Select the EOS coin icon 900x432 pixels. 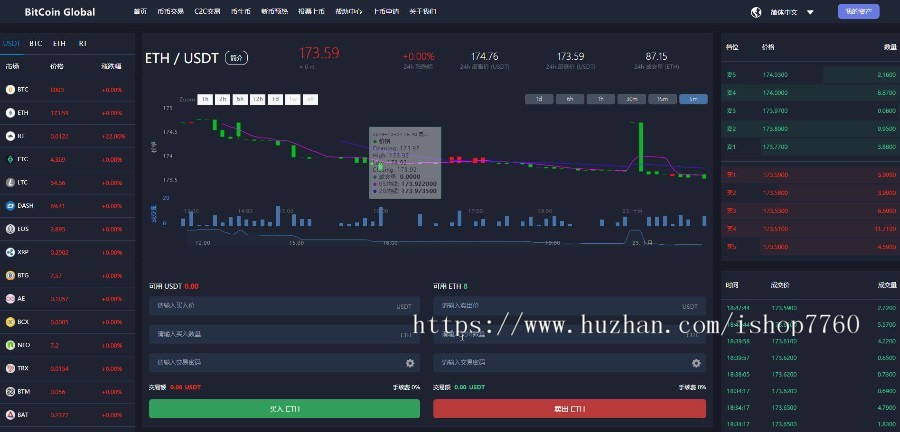coord(10,229)
